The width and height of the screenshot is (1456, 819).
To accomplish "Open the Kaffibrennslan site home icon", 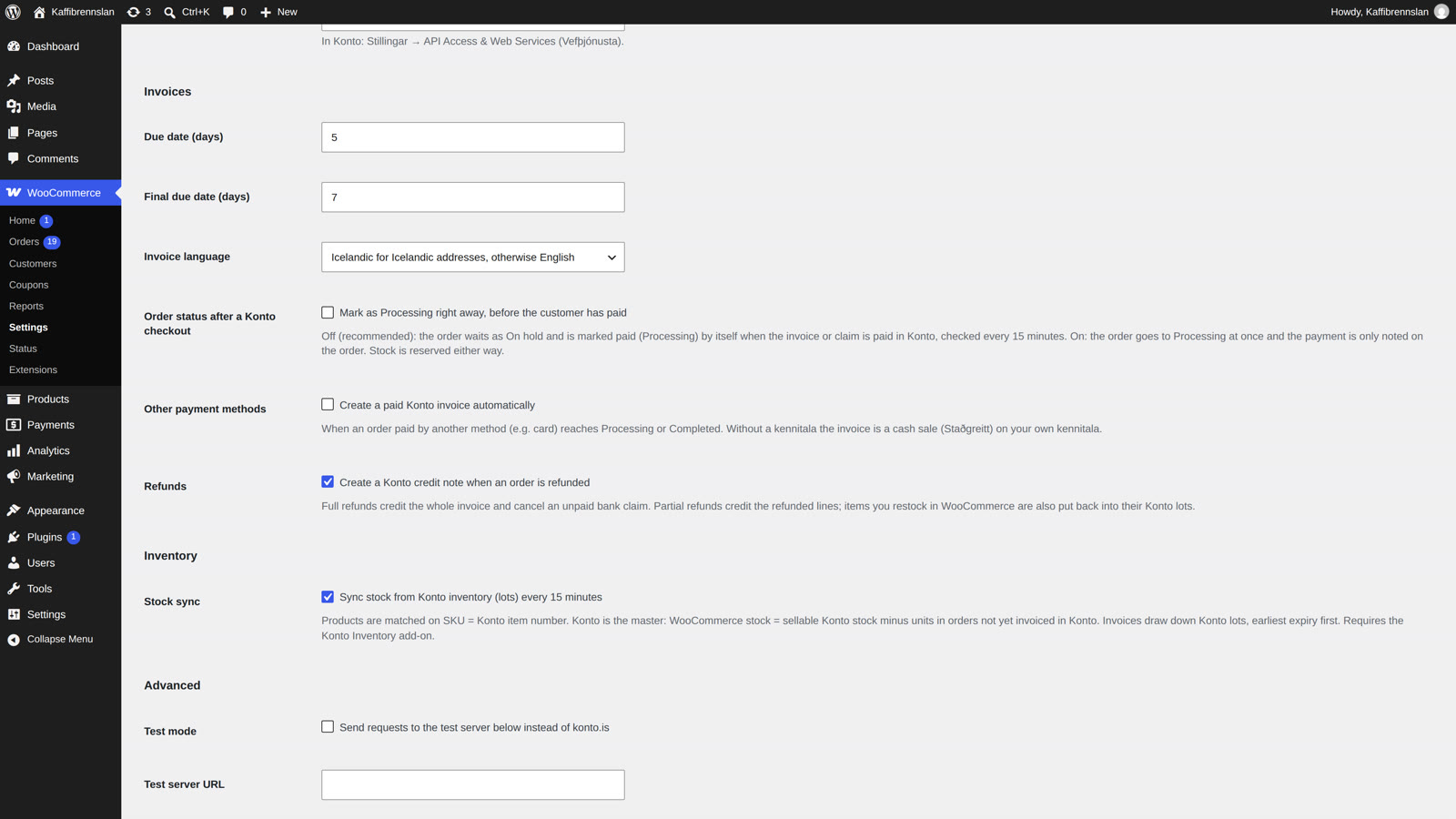I will point(39,12).
